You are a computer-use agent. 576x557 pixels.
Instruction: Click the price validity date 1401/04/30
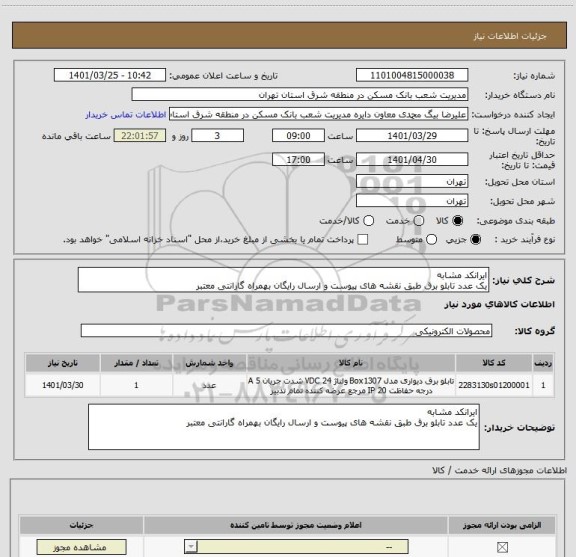(412, 160)
